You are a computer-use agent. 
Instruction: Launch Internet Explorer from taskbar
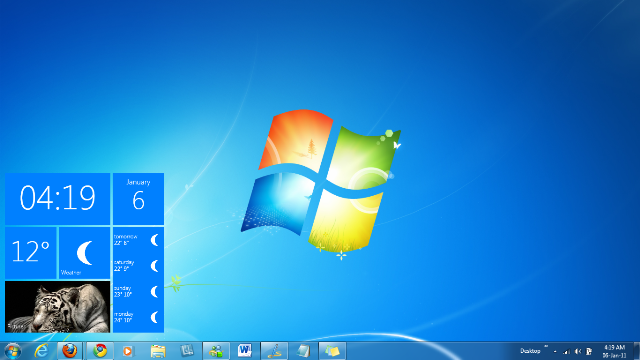coord(41,351)
